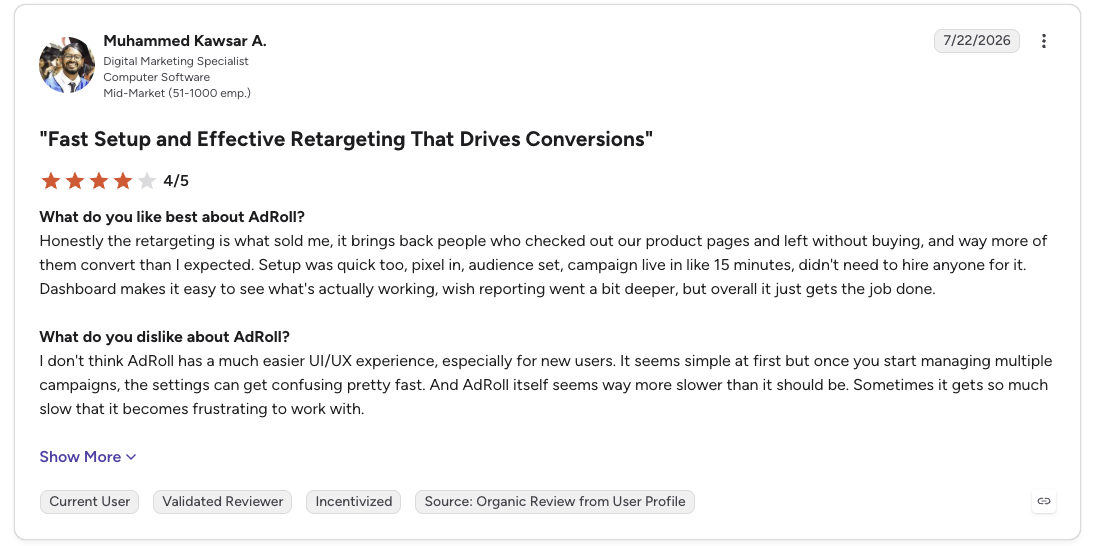Open the three-dot review options menu

[1043, 41]
